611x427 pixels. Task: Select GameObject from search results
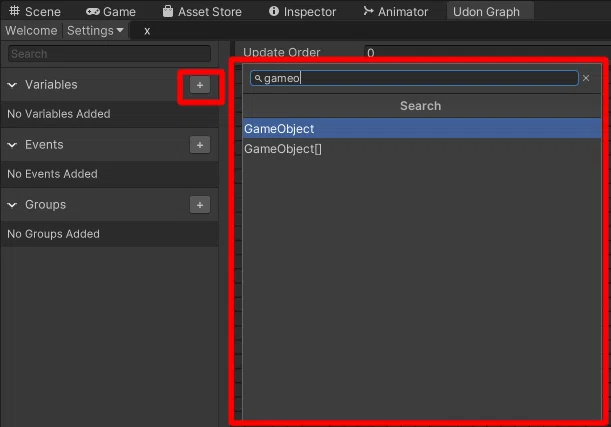(422, 129)
